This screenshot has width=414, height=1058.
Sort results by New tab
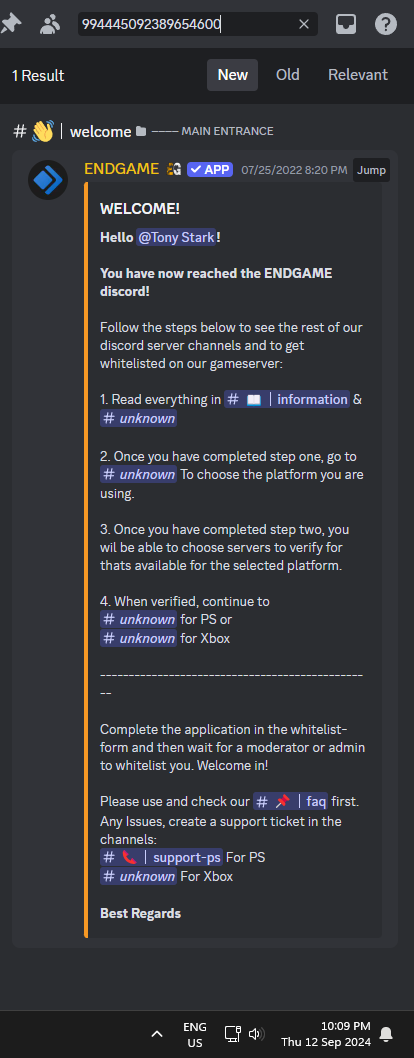233,75
